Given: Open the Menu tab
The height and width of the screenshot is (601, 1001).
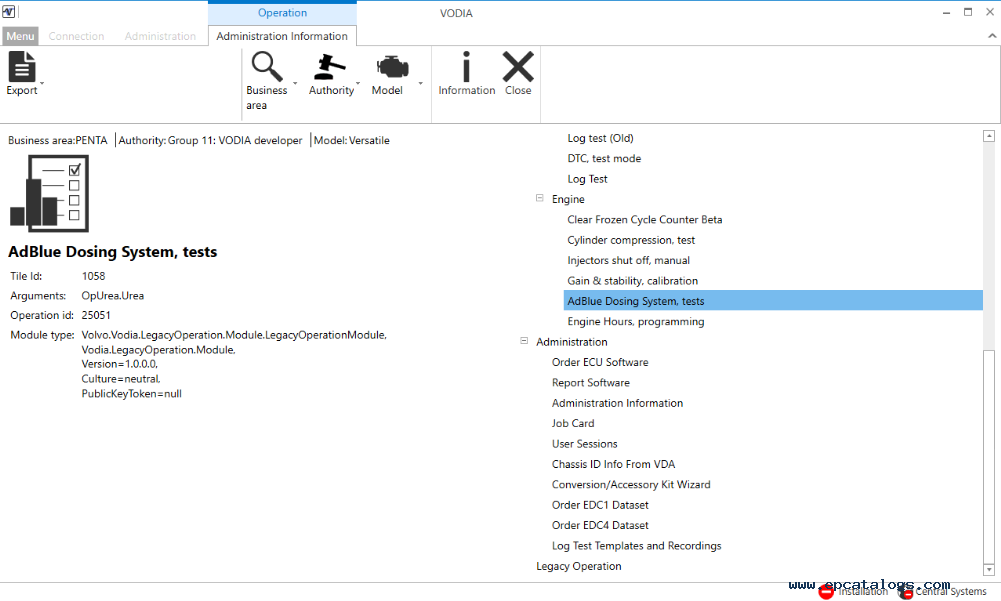Looking at the screenshot, I should (x=20, y=36).
